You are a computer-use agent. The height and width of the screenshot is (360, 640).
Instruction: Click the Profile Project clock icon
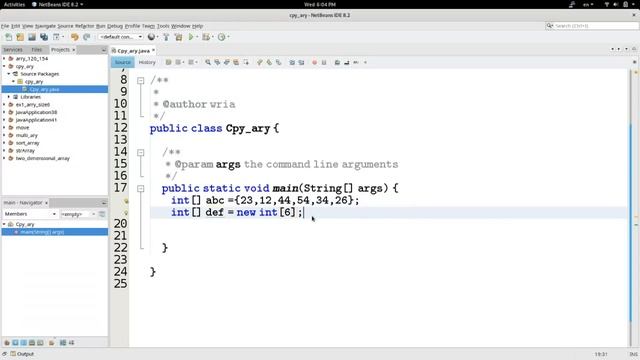click(x=221, y=37)
